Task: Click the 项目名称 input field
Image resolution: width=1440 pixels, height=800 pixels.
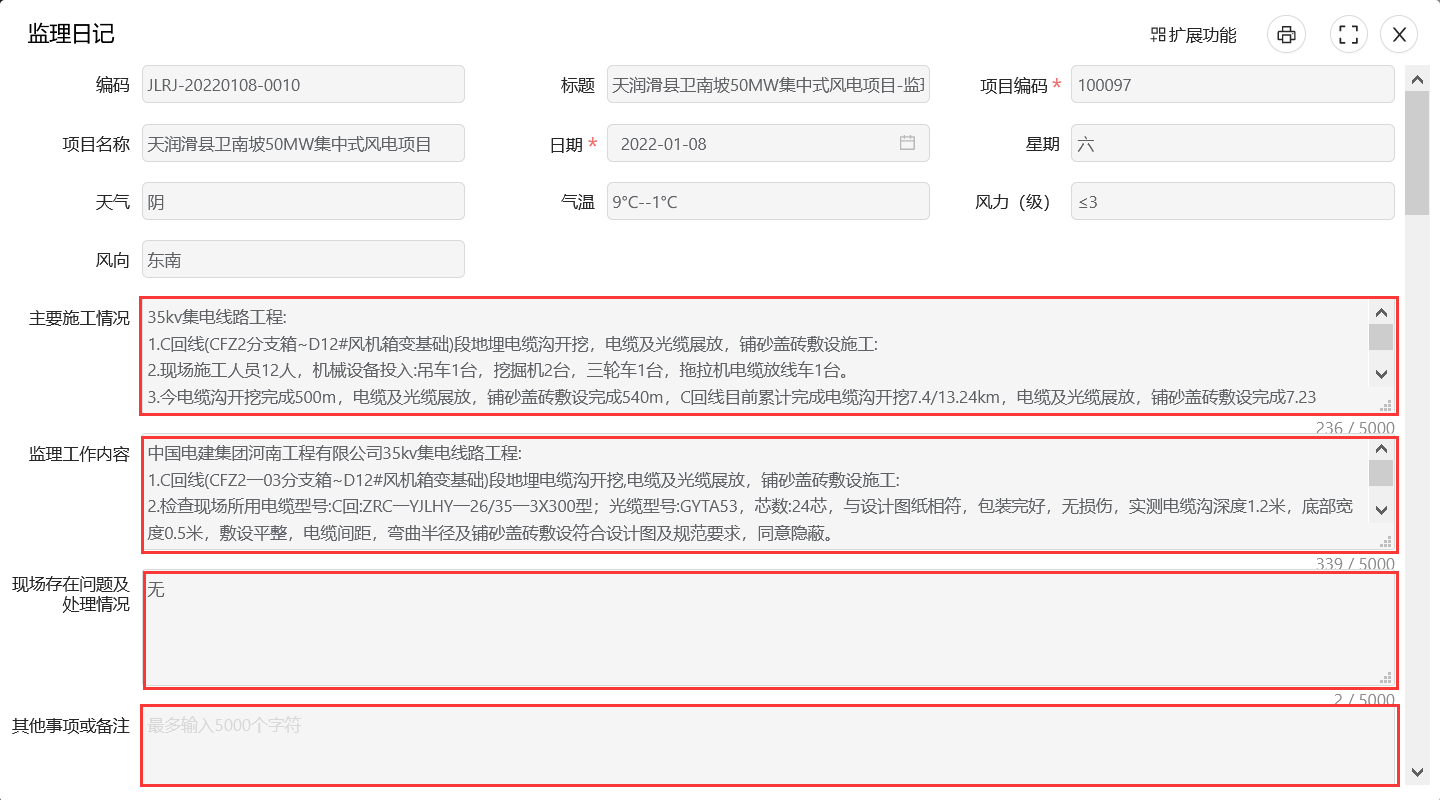Action: click(x=303, y=143)
